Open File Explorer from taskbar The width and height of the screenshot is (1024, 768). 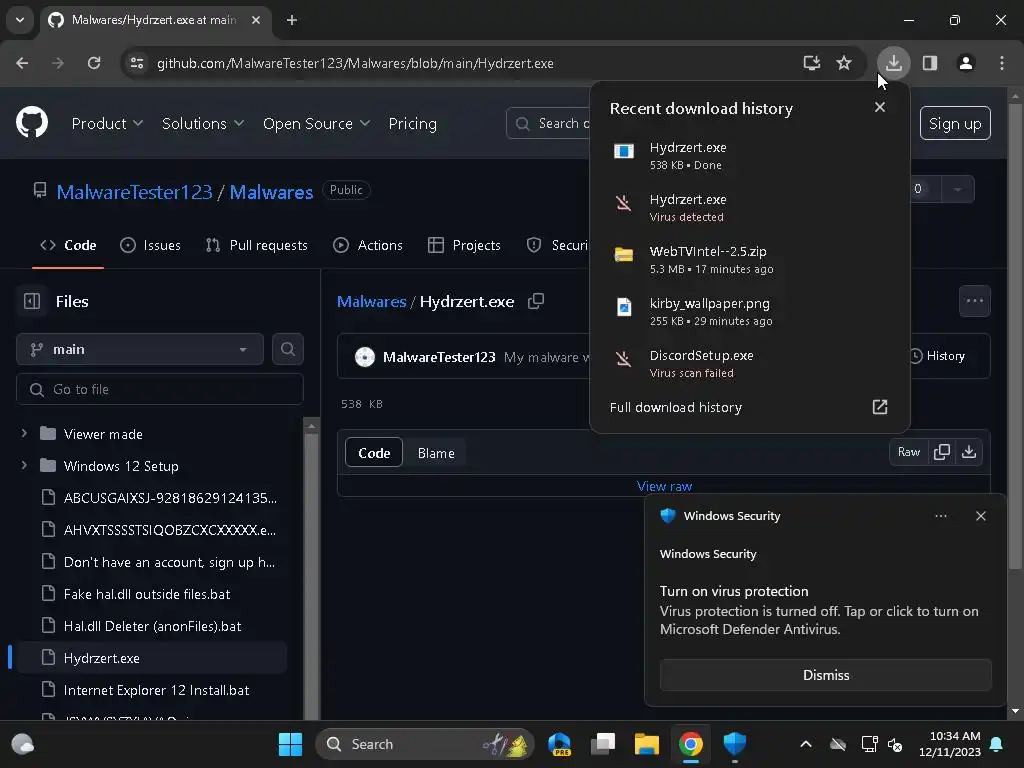647,744
